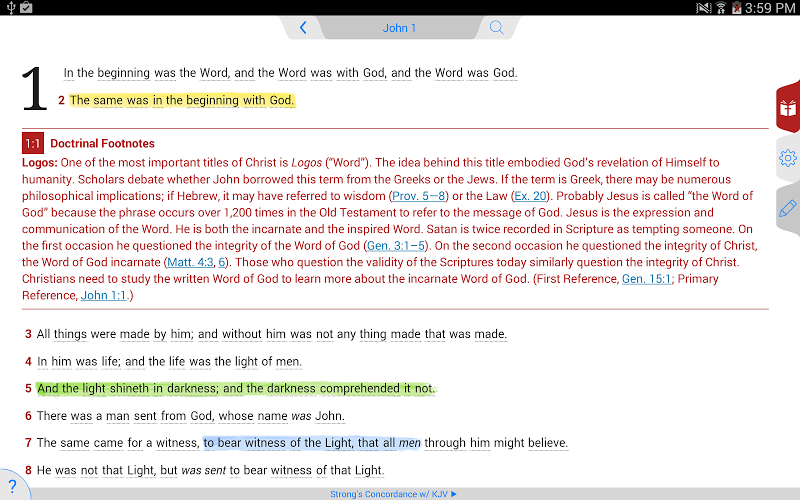
Task: Open the Gen. 3:1–5 reference link
Action: tap(396, 246)
